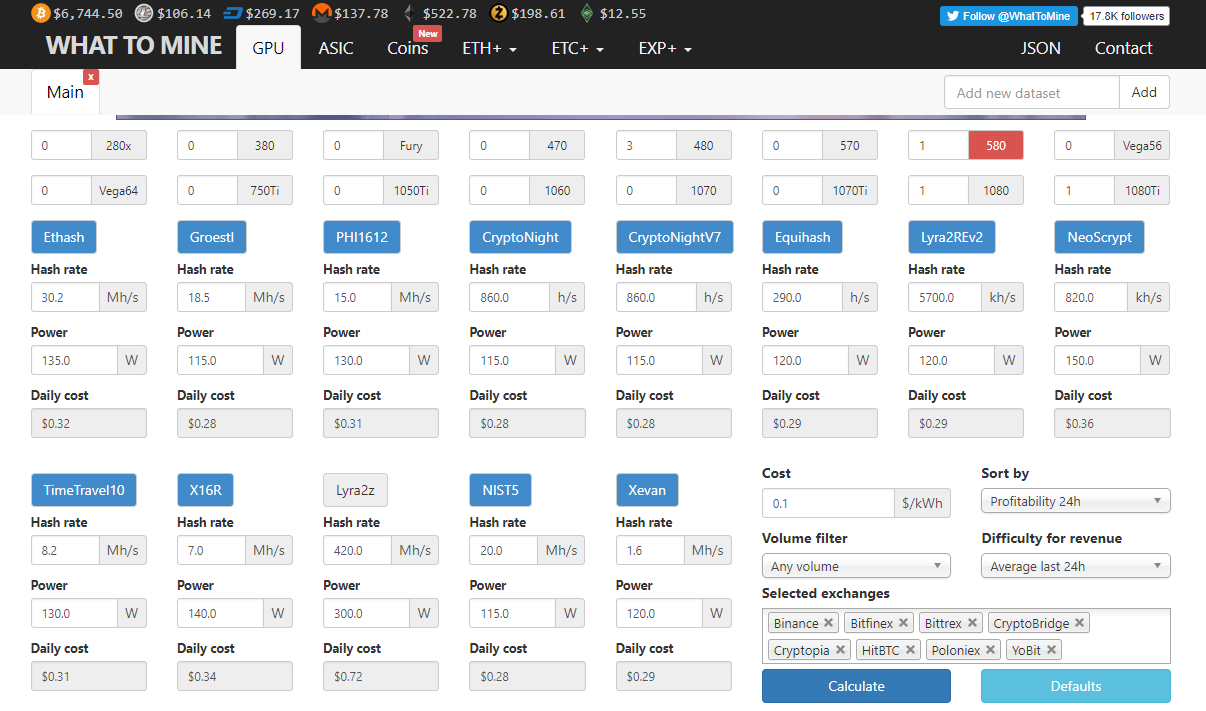Toggle the Groestl algorithm
1206x711 pixels.
(212, 237)
